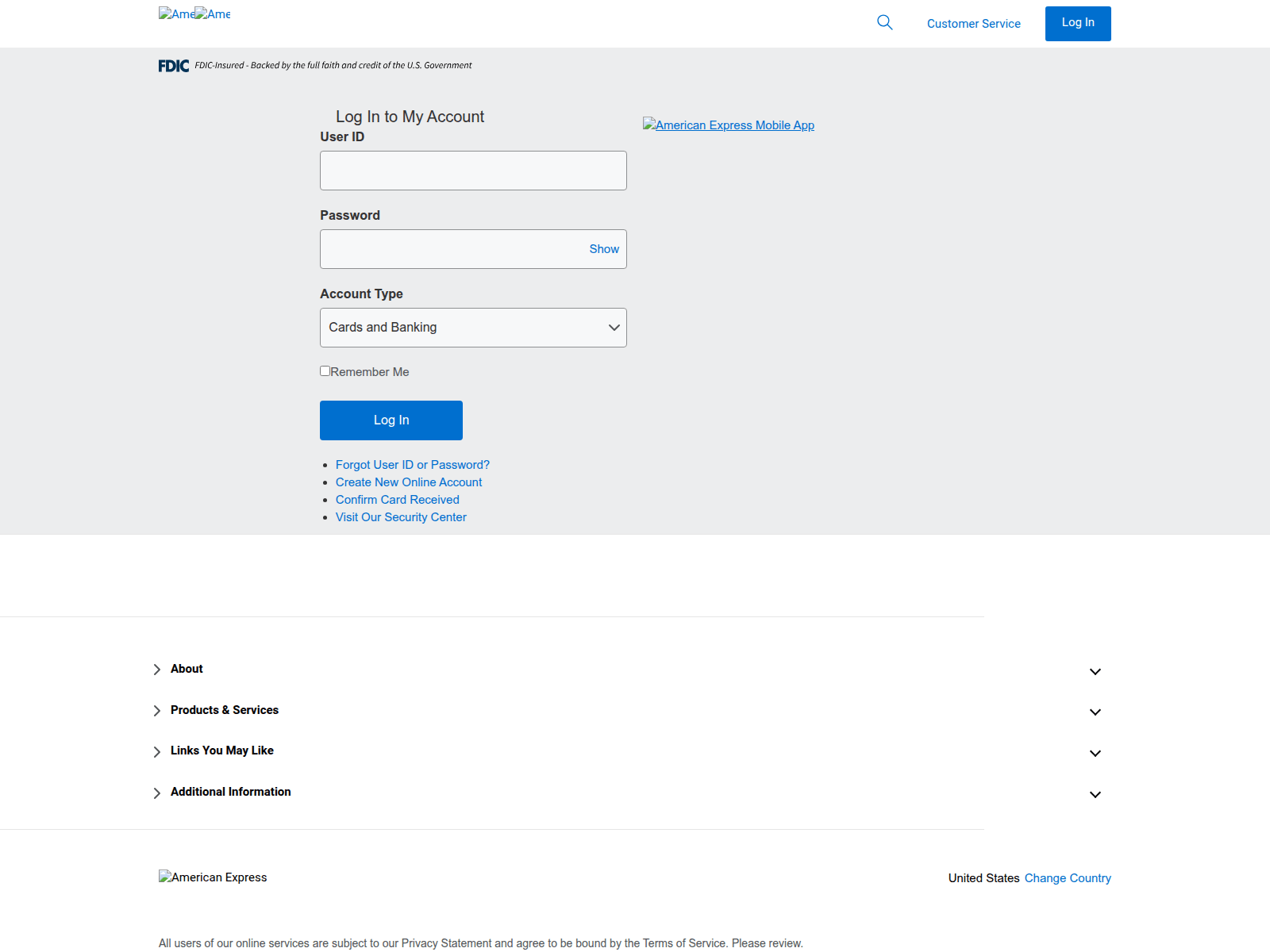Click the header Log In button
This screenshot has height=952, width=1270.
1078,24
